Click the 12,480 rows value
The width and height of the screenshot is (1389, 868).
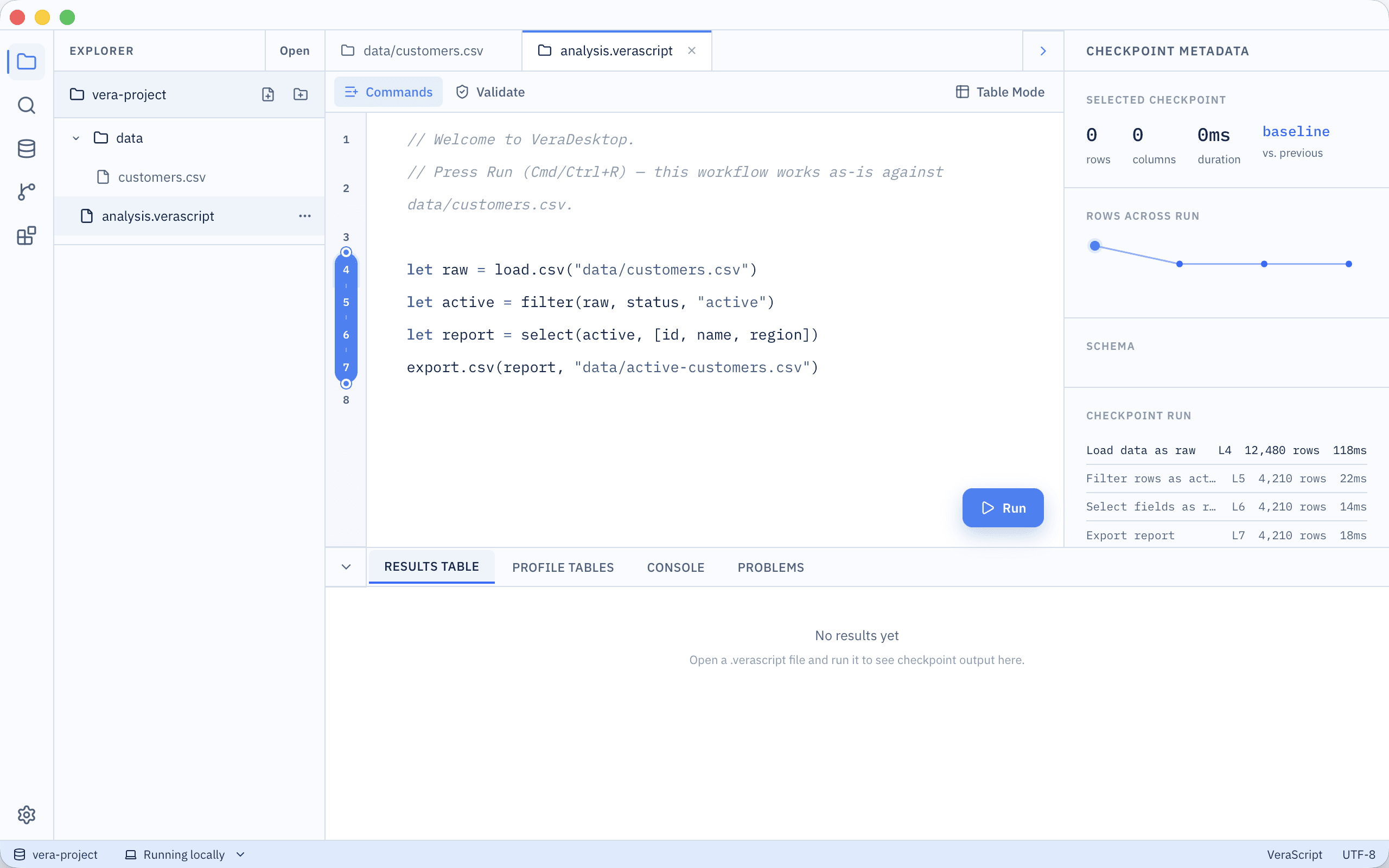pyautogui.click(x=1282, y=450)
